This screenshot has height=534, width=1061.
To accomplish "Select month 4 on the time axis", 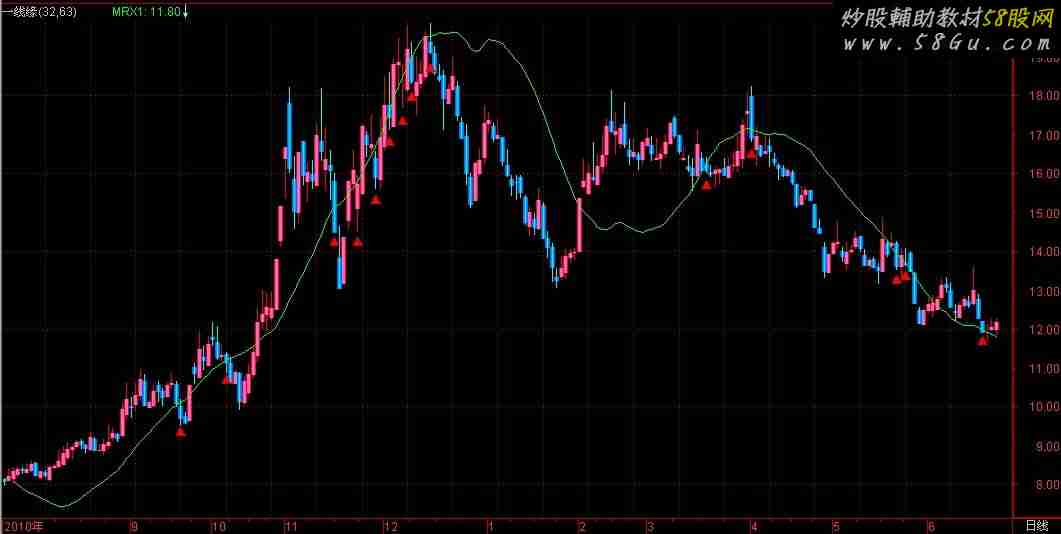I will pos(754,527).
